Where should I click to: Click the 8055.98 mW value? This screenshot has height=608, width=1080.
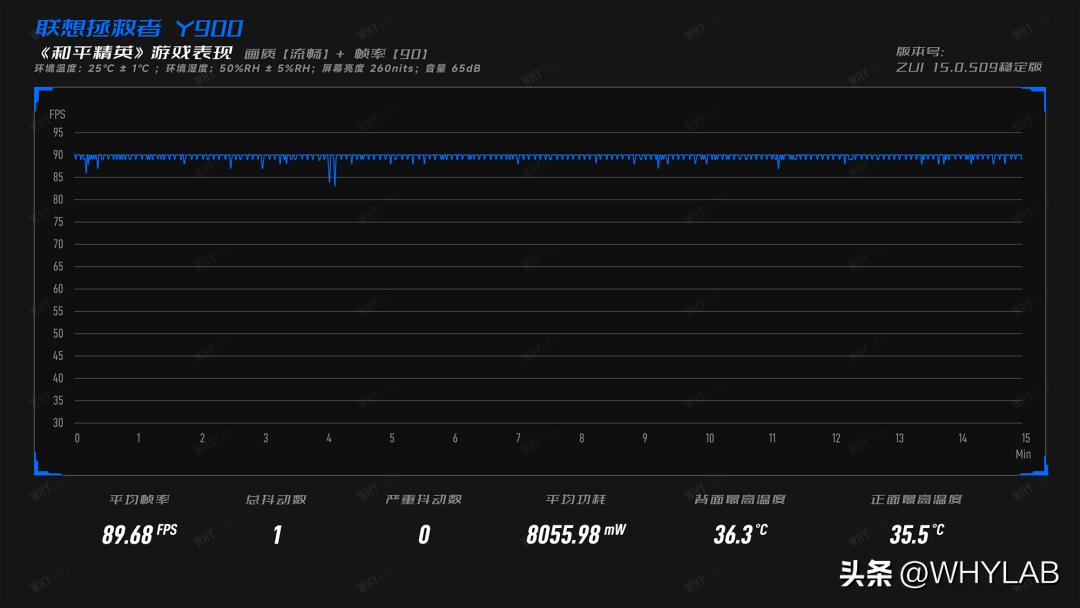click(x=576, y=534)
